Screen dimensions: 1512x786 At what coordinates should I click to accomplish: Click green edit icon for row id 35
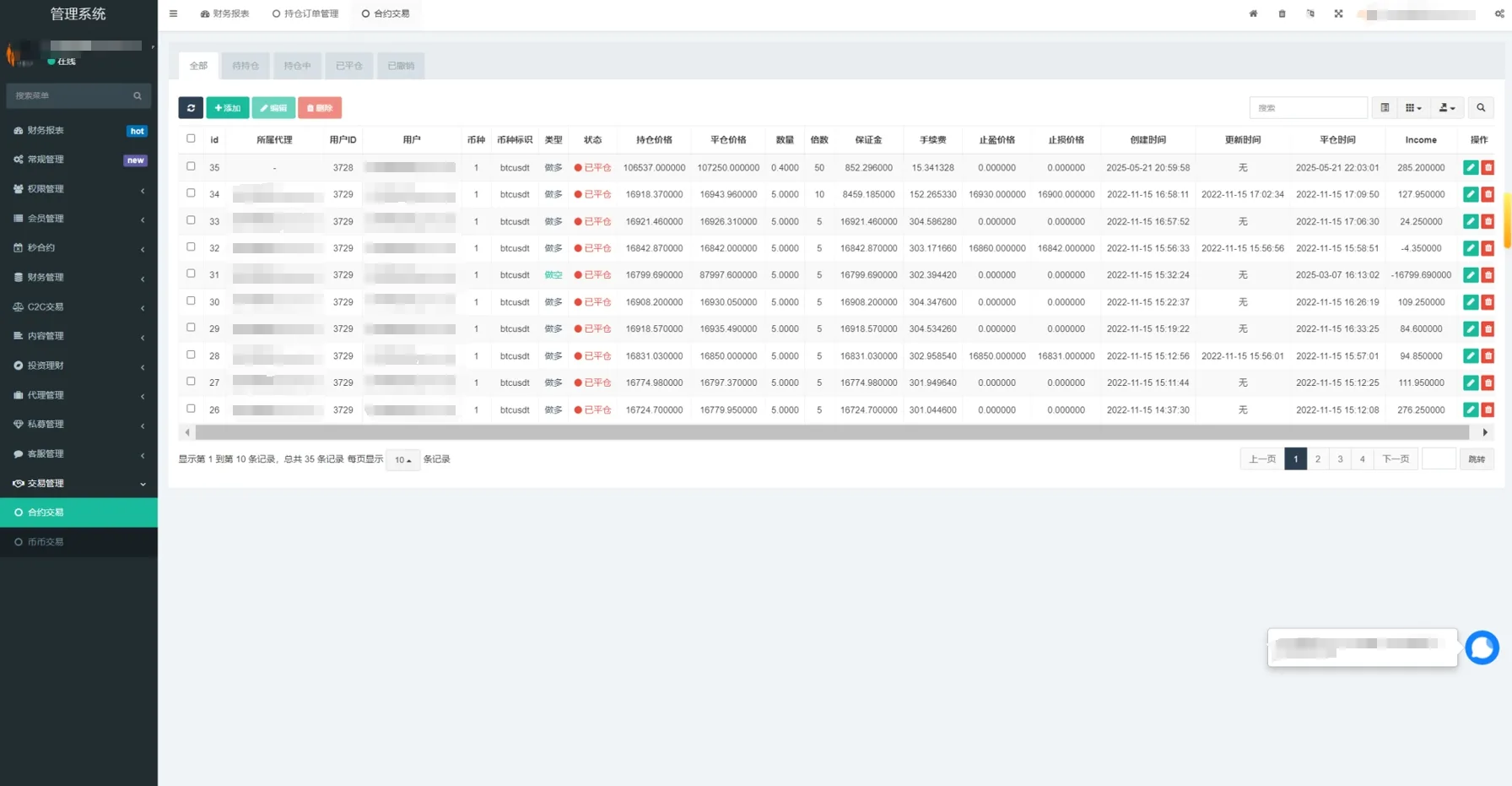[1471, 168]
